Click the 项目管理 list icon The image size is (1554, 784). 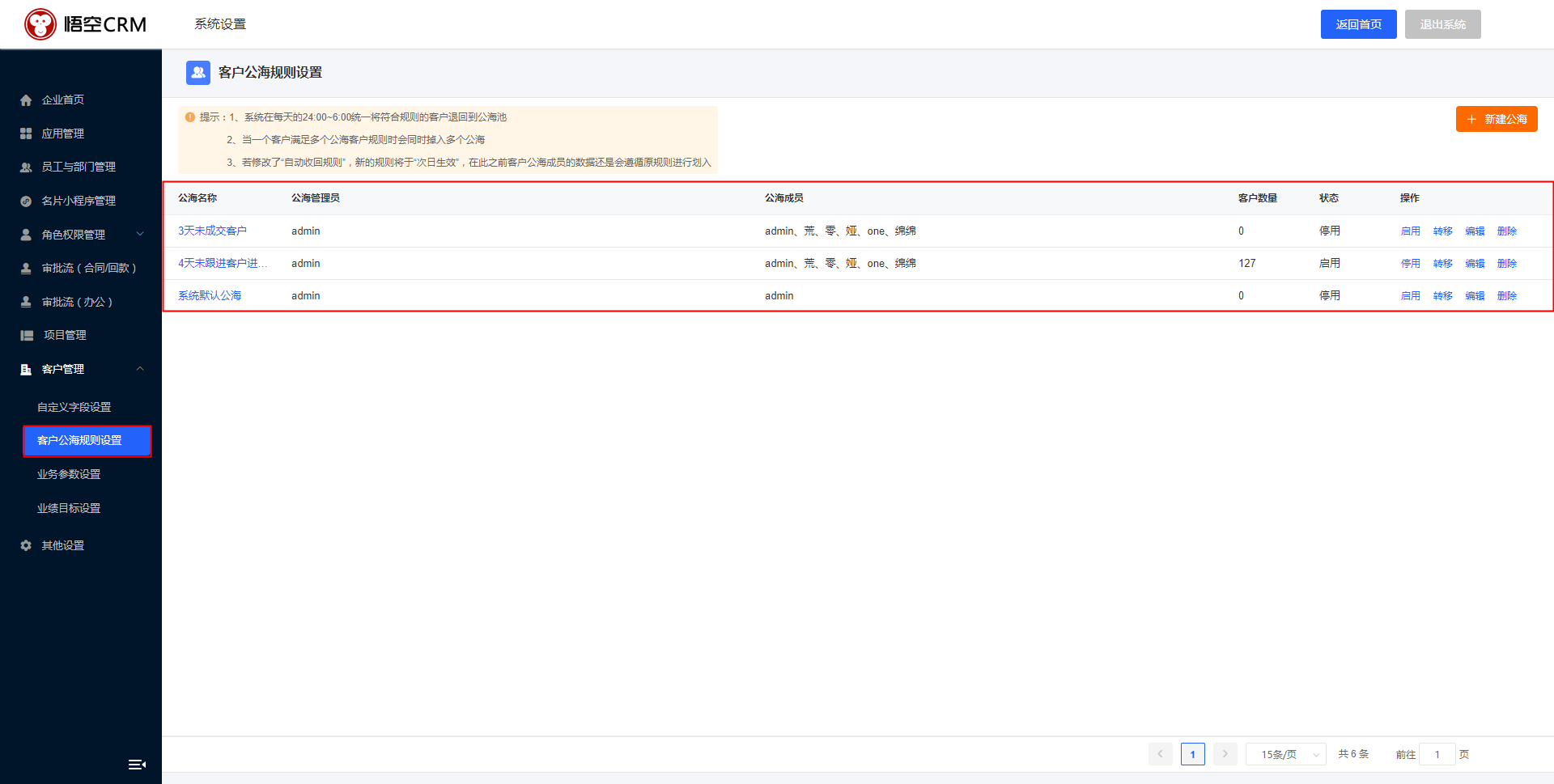tap(27, 335)
